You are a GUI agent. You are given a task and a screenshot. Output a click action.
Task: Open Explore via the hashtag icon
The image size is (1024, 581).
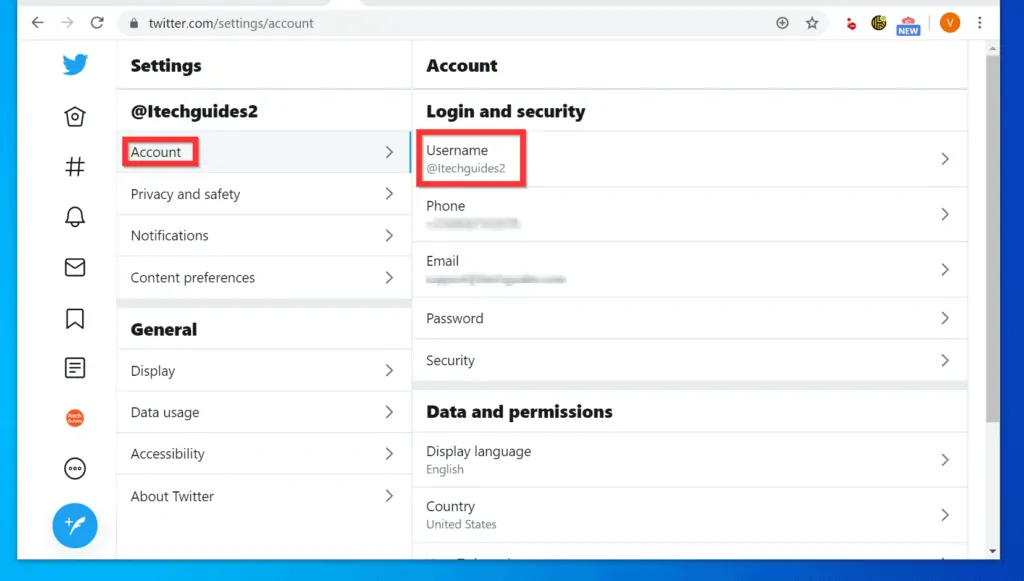[x=75, y=166]
